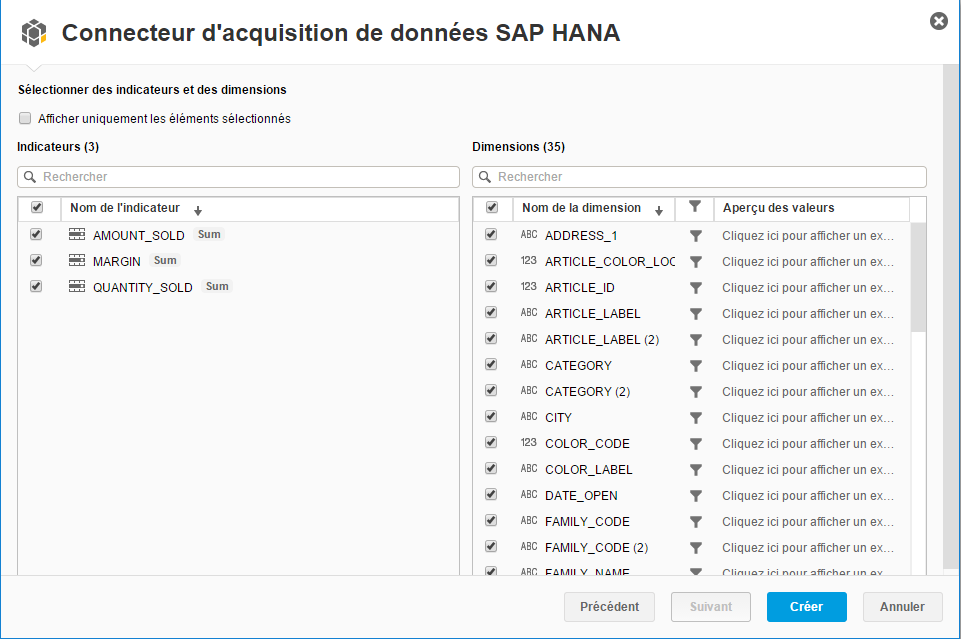Close the SAP HANA connector dialog

click(x=939, y=21)
